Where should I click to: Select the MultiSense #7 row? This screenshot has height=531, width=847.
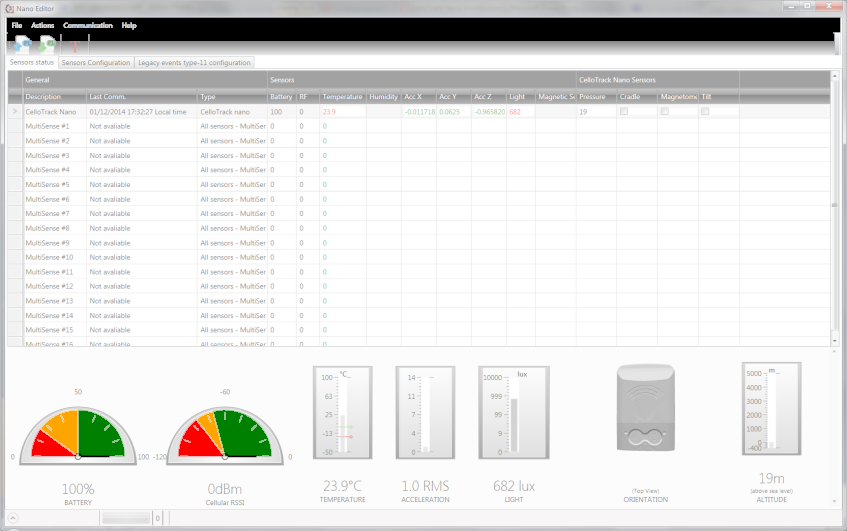[419, 214]
